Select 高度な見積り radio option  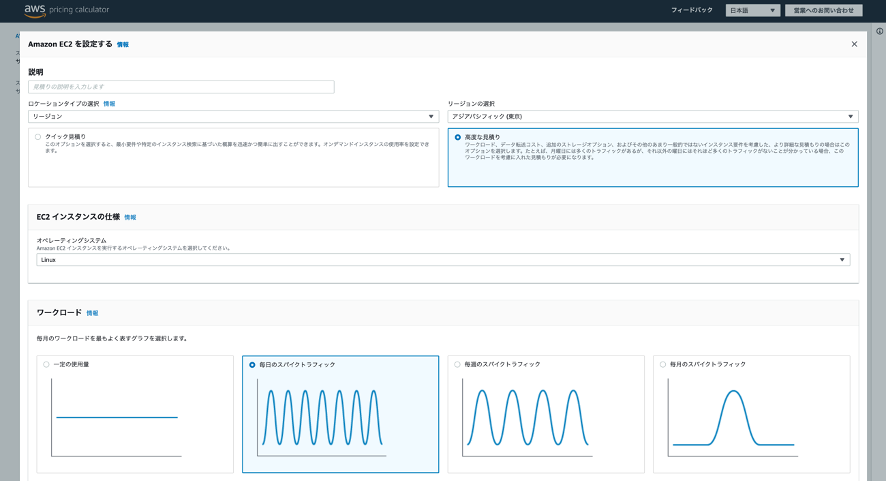(458, 136)
